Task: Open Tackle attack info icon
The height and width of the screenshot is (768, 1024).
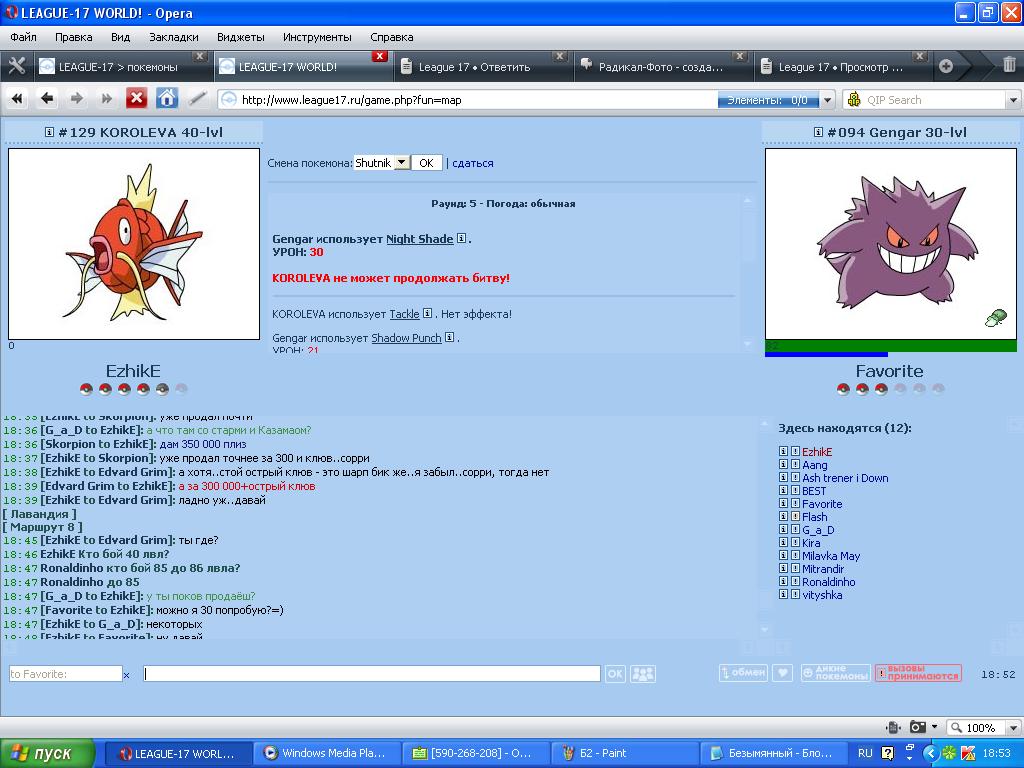Action: tap(427, 313)
